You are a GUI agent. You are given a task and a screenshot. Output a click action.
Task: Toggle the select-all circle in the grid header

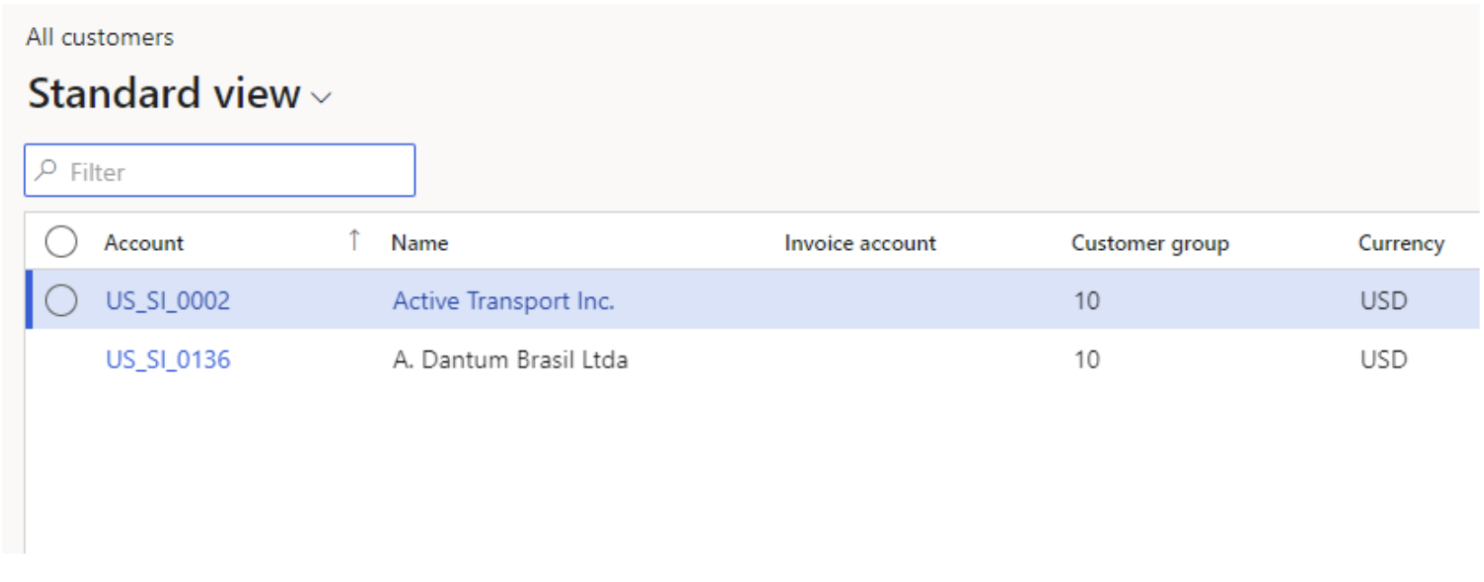click(61, 242)
